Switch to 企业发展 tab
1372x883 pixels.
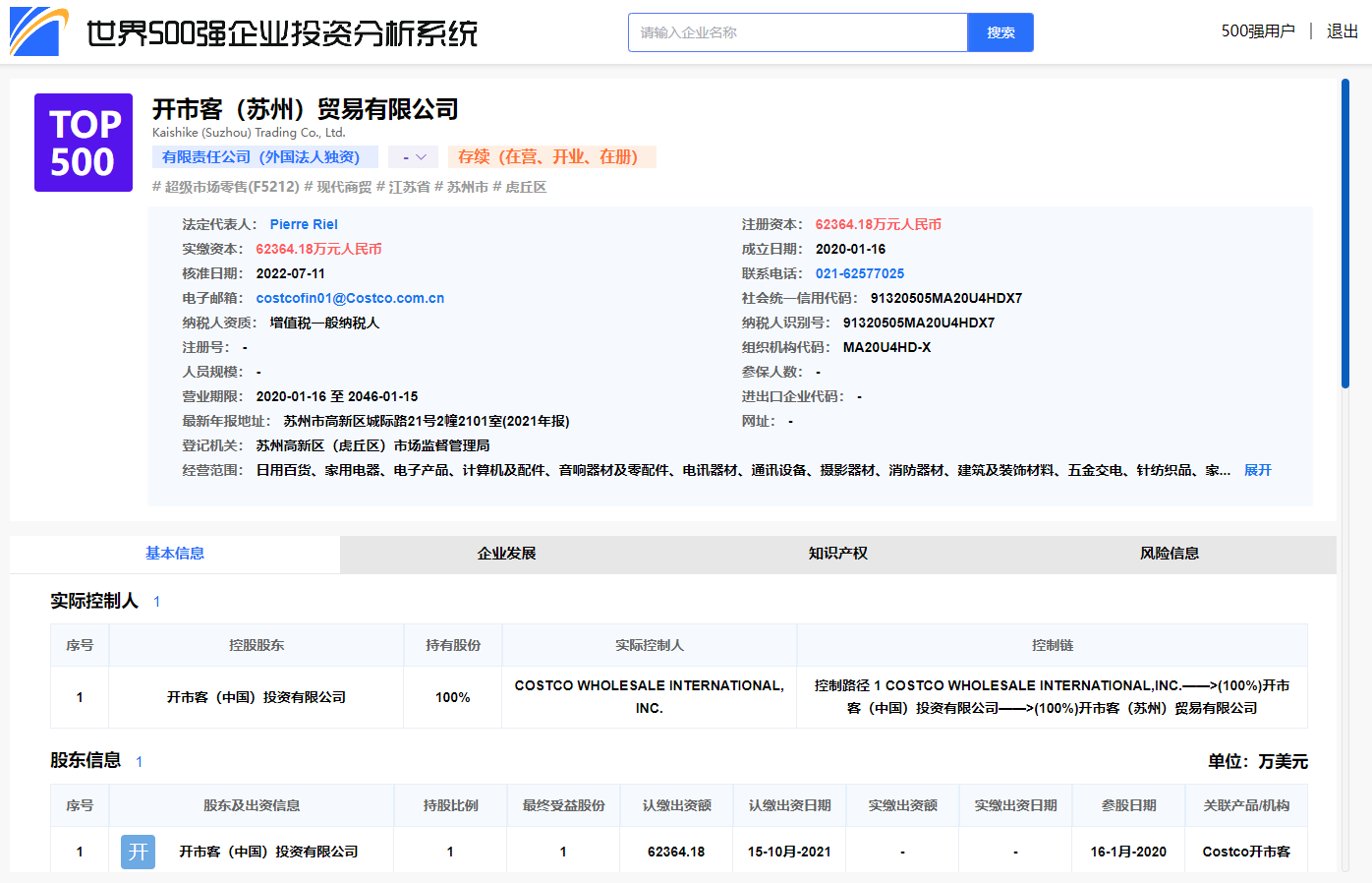coord(506,554)
